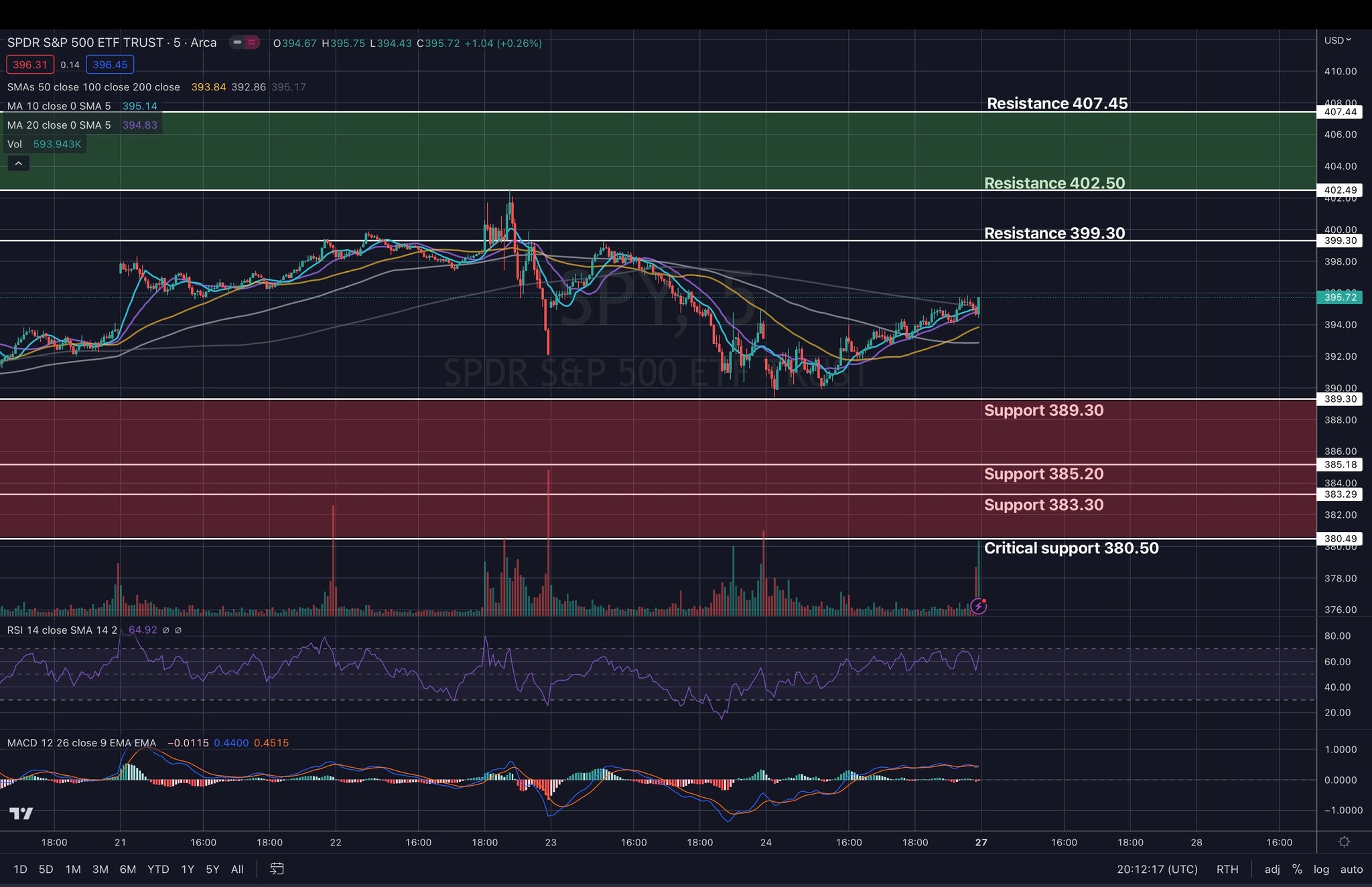Click the date label 27 on the time axis
The image size is (1372, 887).
click(x=981, y=842)
